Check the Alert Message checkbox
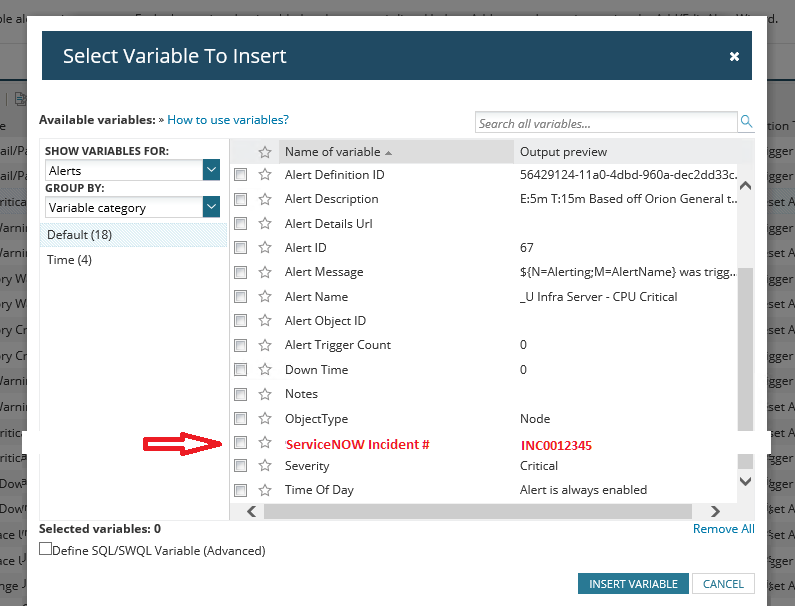The width and height of the screenshot is (795, 606). [240, 272]
